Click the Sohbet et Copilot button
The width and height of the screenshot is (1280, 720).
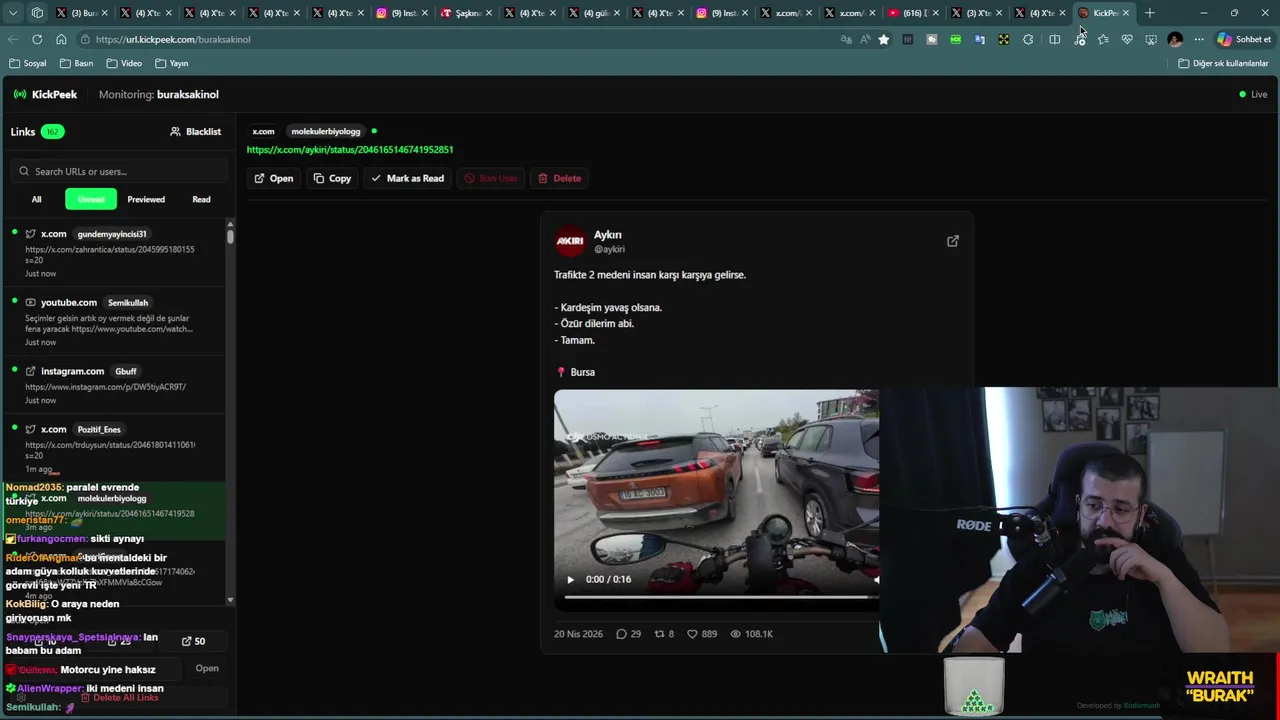coord(1243,39)
